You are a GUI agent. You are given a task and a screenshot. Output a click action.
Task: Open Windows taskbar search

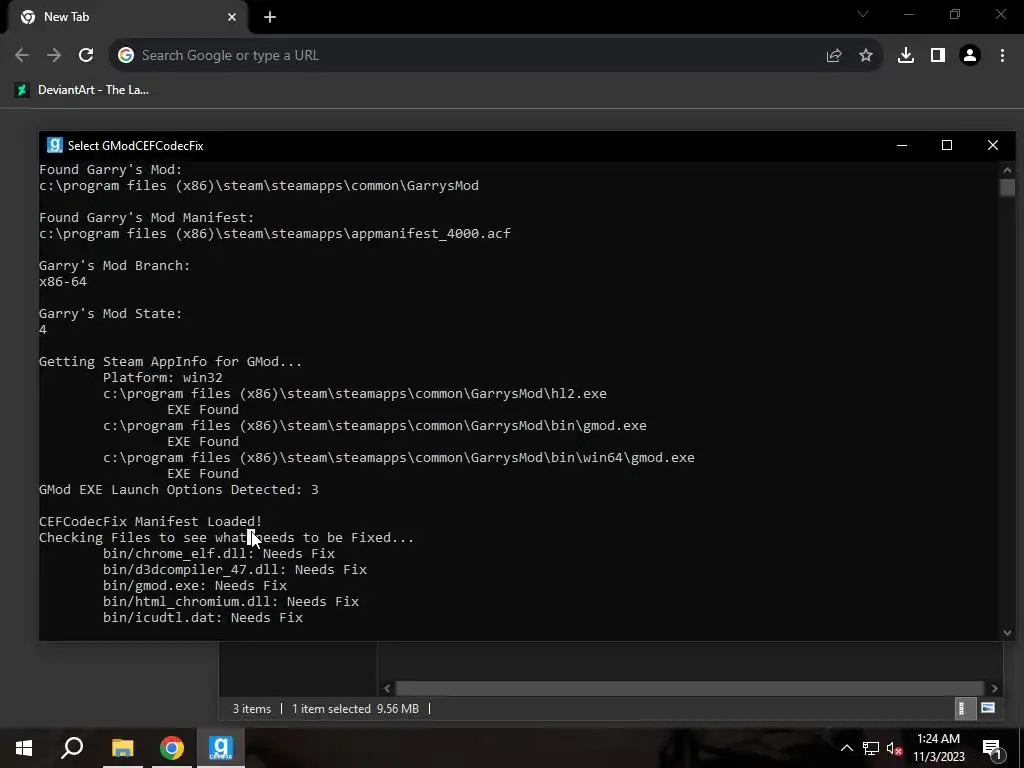(x=72, y=748)
